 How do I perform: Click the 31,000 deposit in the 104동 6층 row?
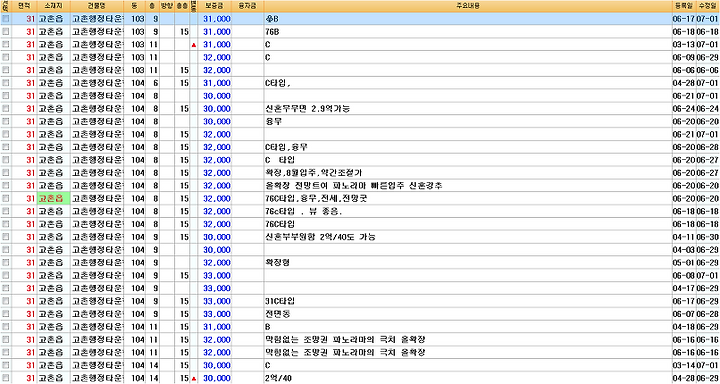(x=217, y=83)
